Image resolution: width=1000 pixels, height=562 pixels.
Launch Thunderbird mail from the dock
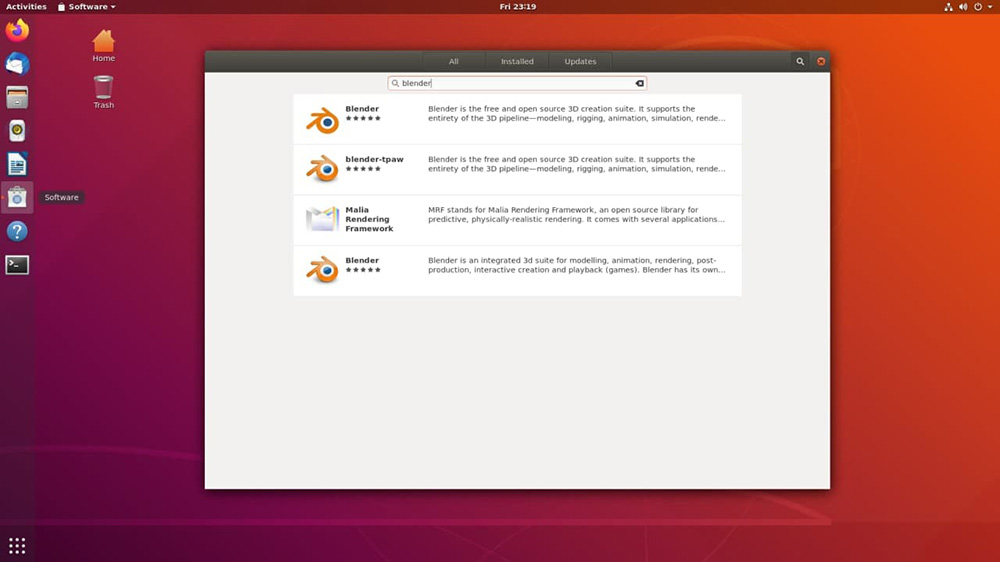pyautogui.click(x=17, y=64)
